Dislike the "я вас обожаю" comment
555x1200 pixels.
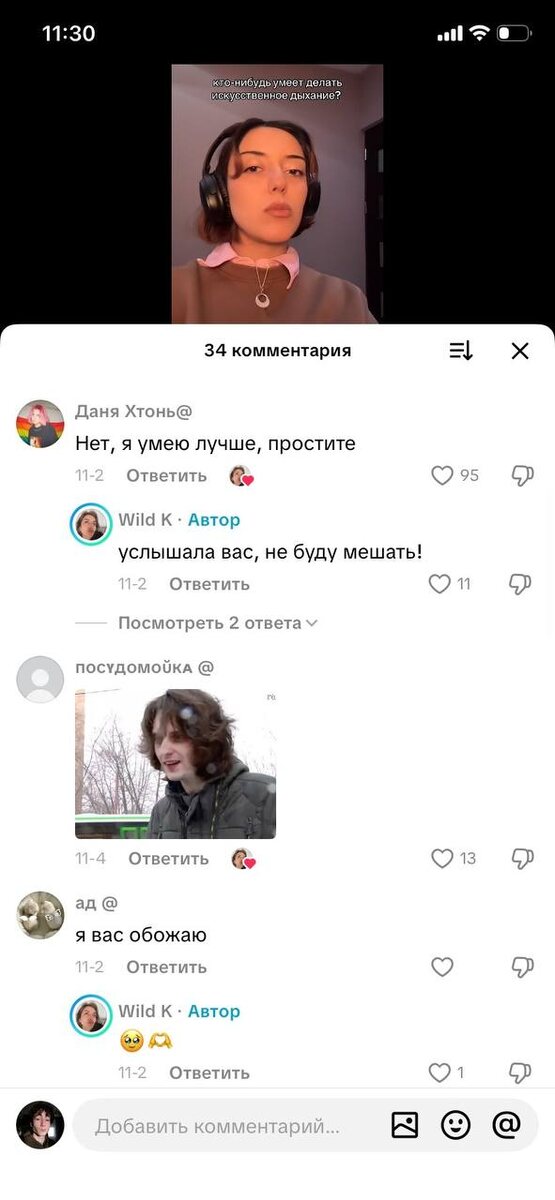[522, 967]
